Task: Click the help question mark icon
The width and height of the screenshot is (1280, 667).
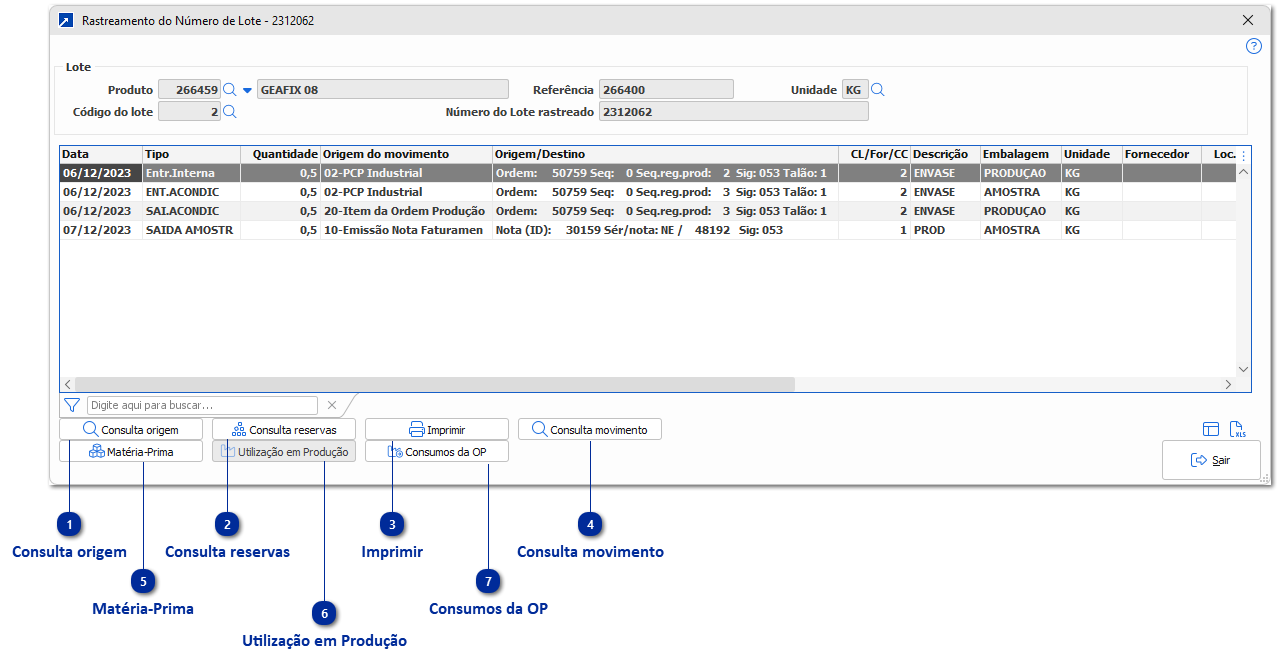Action: coord(1253,46)
